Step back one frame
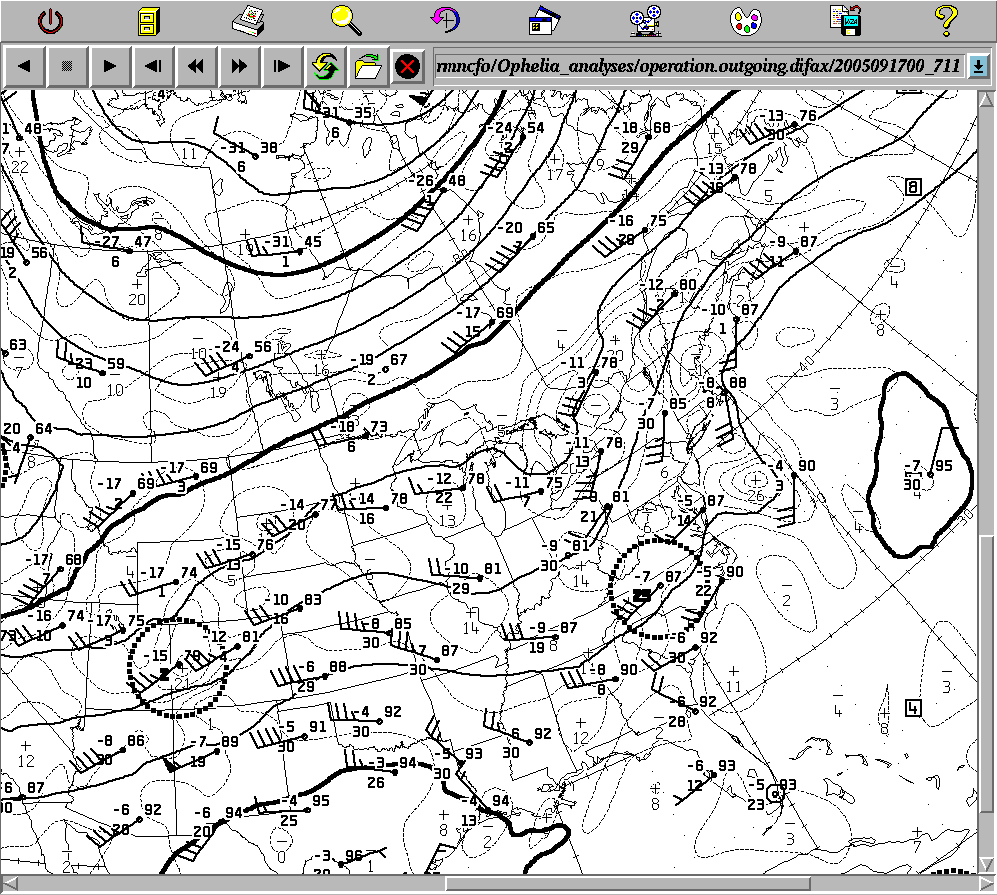The image size is (997, 895). 153,67
